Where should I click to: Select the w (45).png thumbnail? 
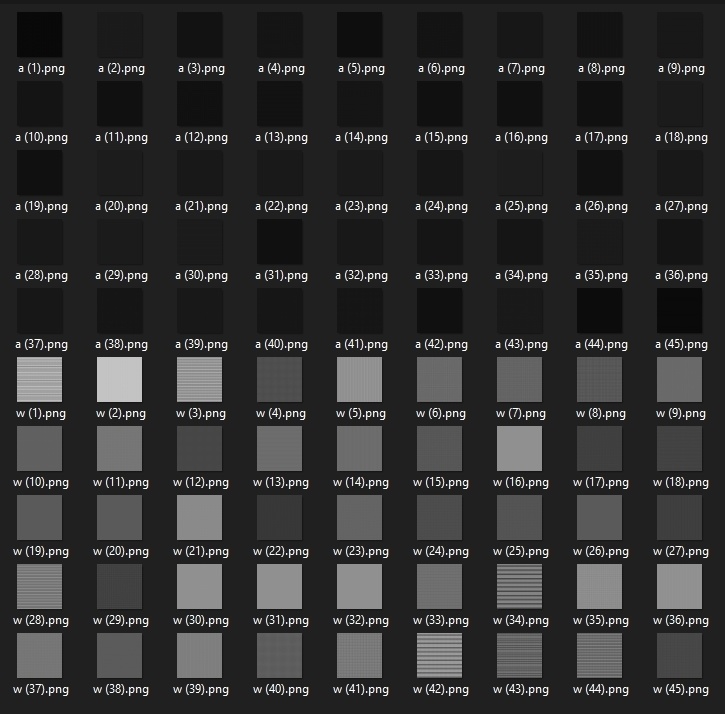coord(679,655)
